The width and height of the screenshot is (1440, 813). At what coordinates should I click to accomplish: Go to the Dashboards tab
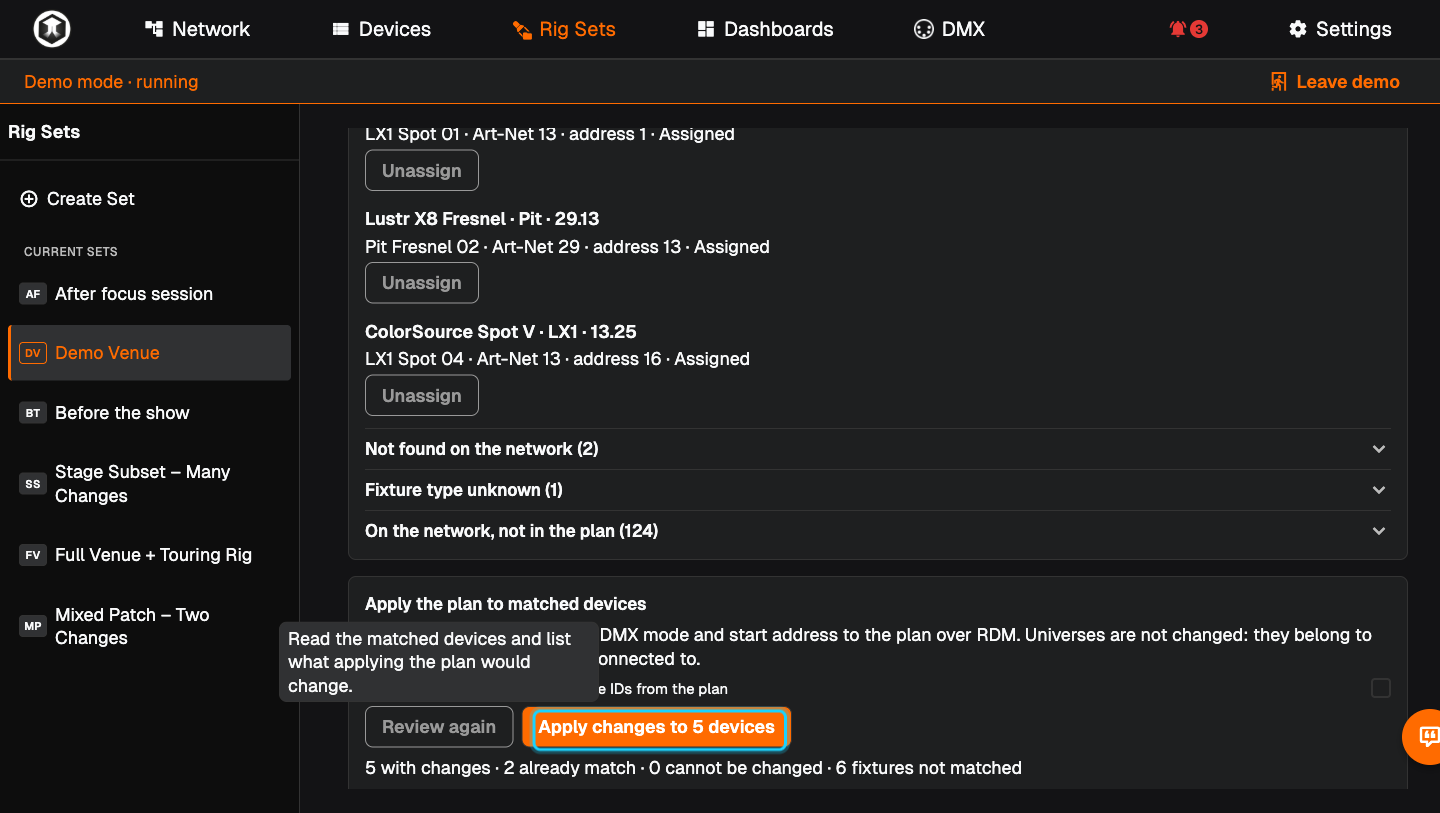765,29
